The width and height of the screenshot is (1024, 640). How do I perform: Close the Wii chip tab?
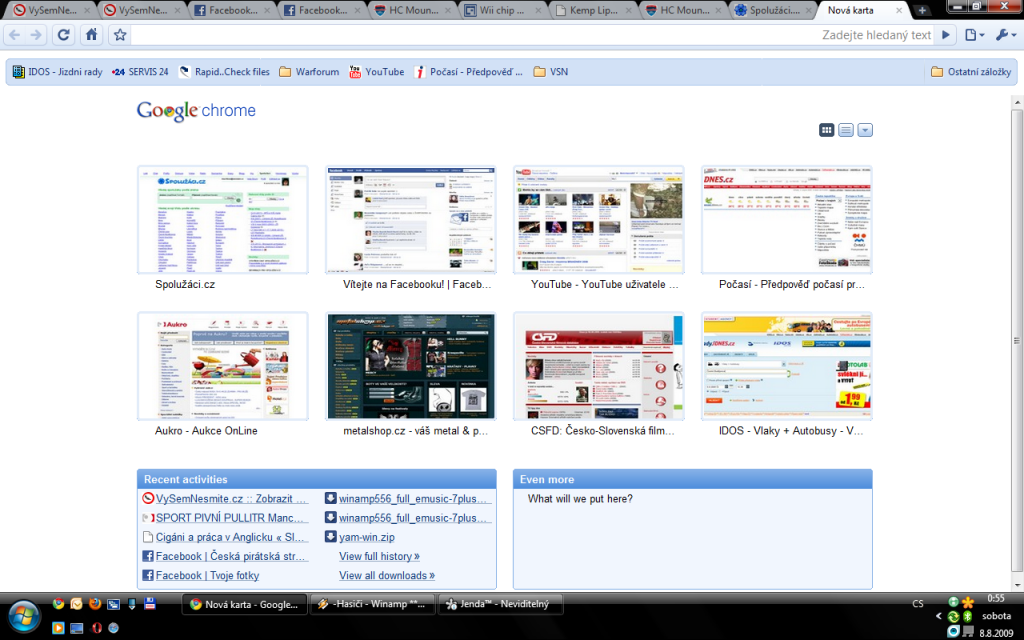[537, 10]
